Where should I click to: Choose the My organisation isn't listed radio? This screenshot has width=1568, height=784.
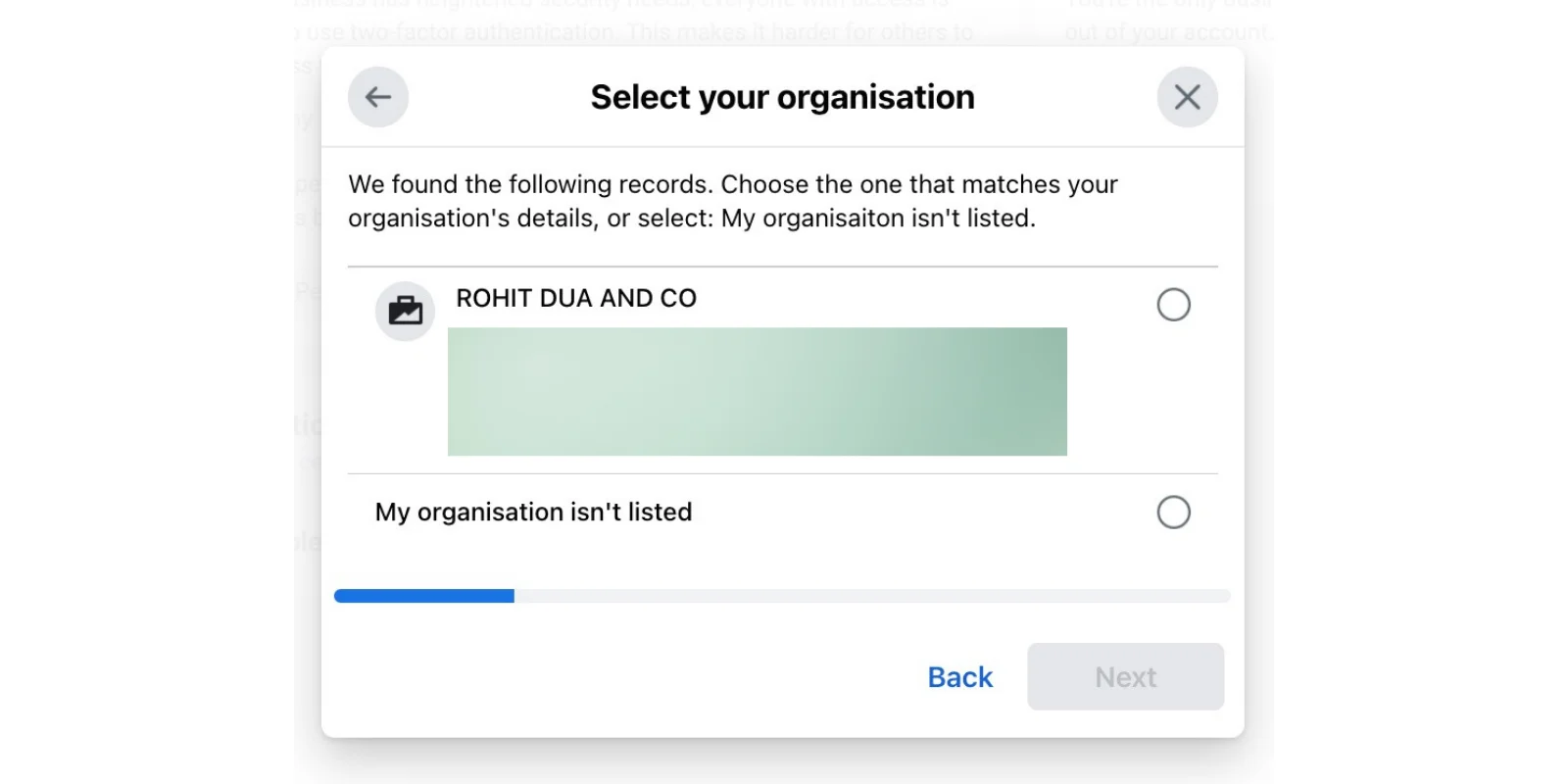click(1173, 512)
